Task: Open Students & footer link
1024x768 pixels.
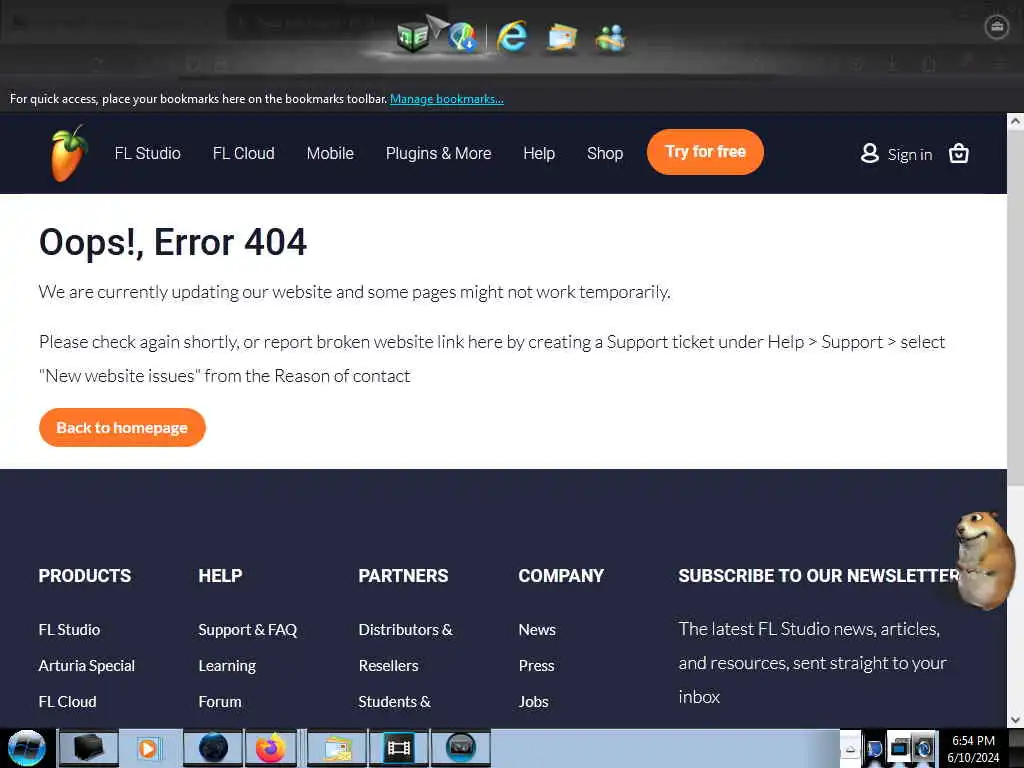Action: tap(394, 701)
